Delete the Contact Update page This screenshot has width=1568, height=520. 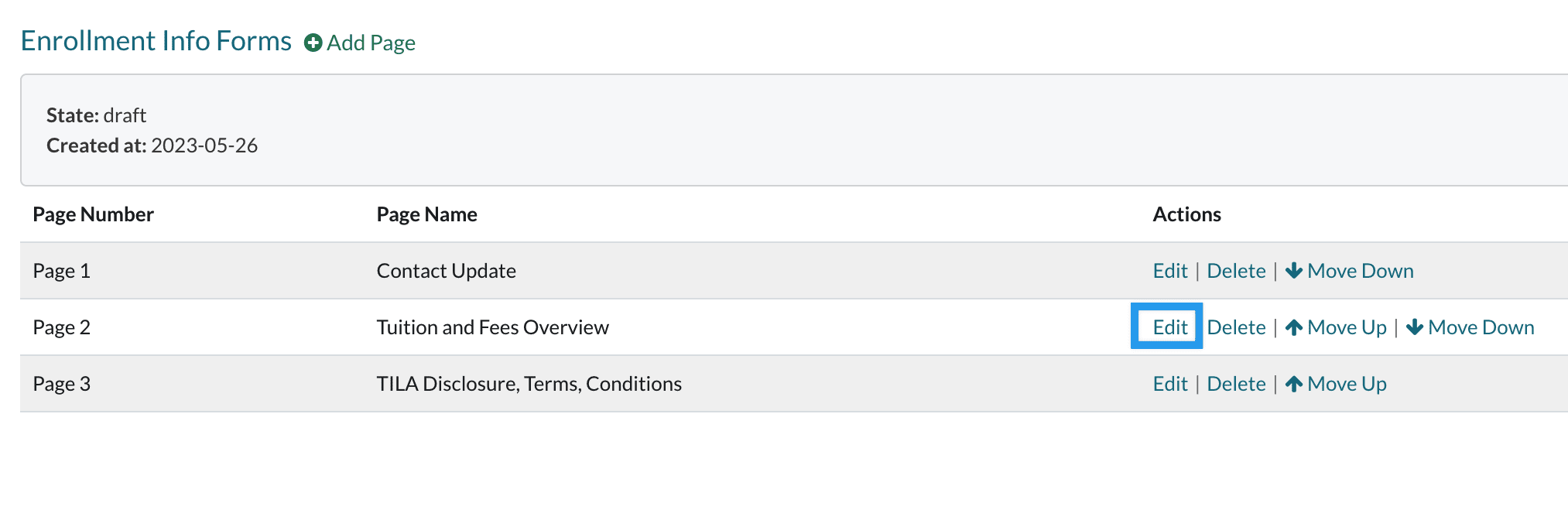click(x=1236, y=271)
